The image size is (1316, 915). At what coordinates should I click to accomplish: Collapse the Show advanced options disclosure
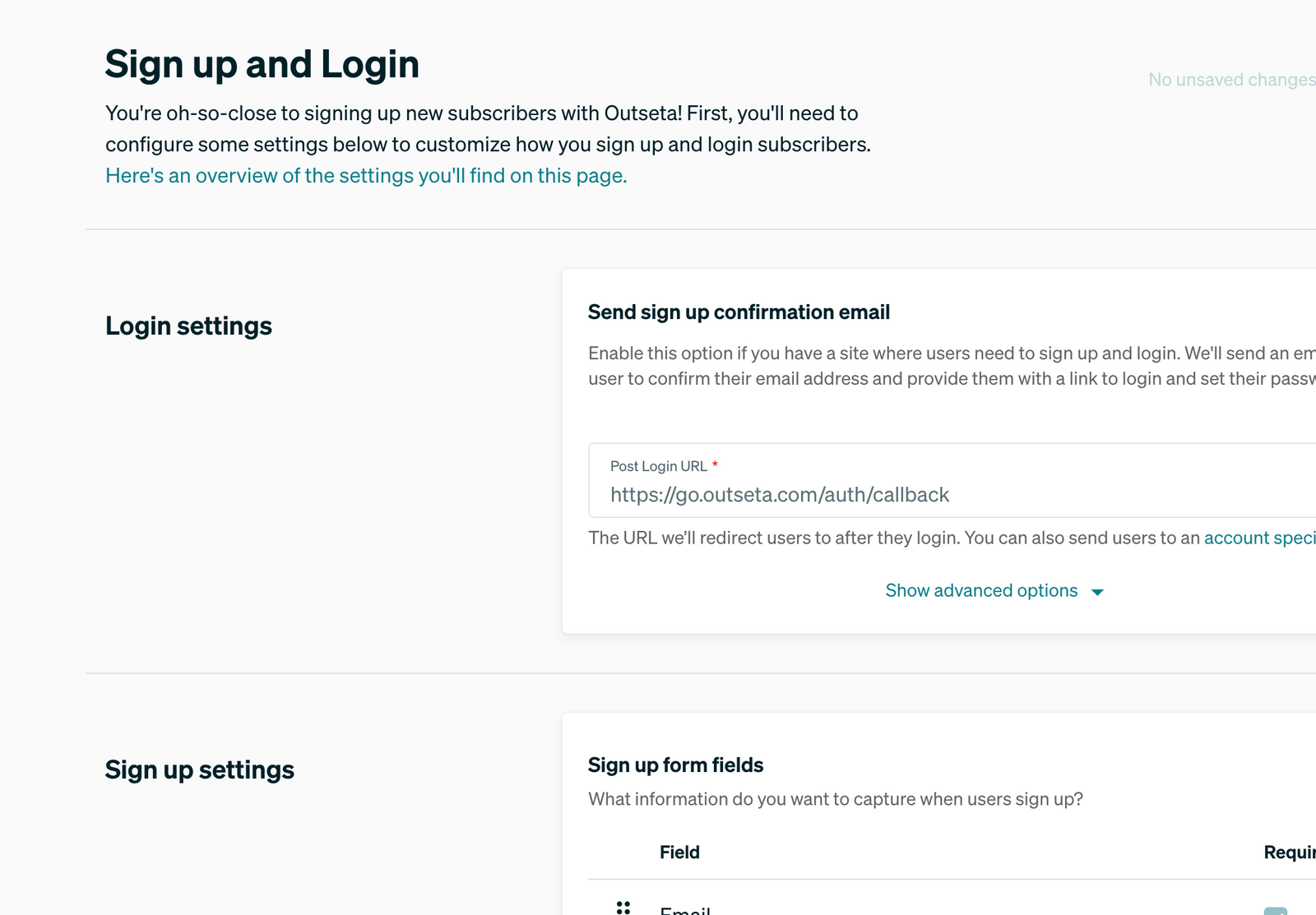tap(980, 590)
